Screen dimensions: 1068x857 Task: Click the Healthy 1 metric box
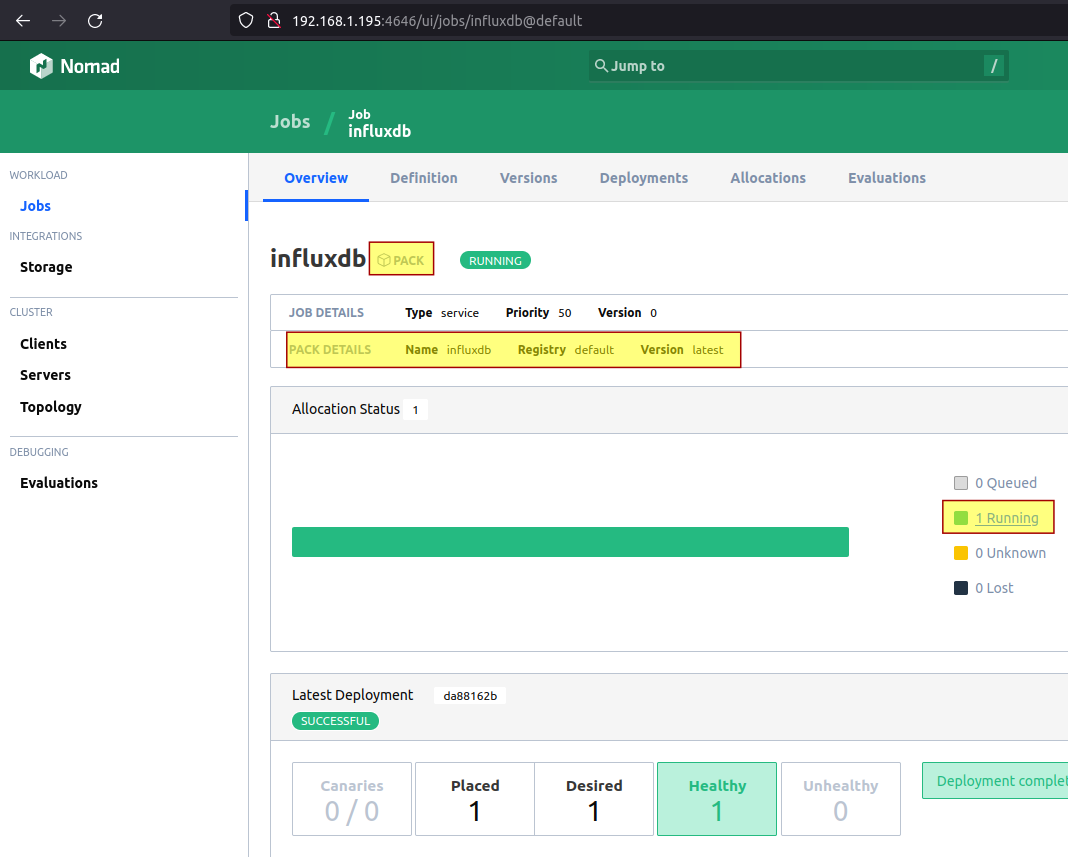coord(717,799)
